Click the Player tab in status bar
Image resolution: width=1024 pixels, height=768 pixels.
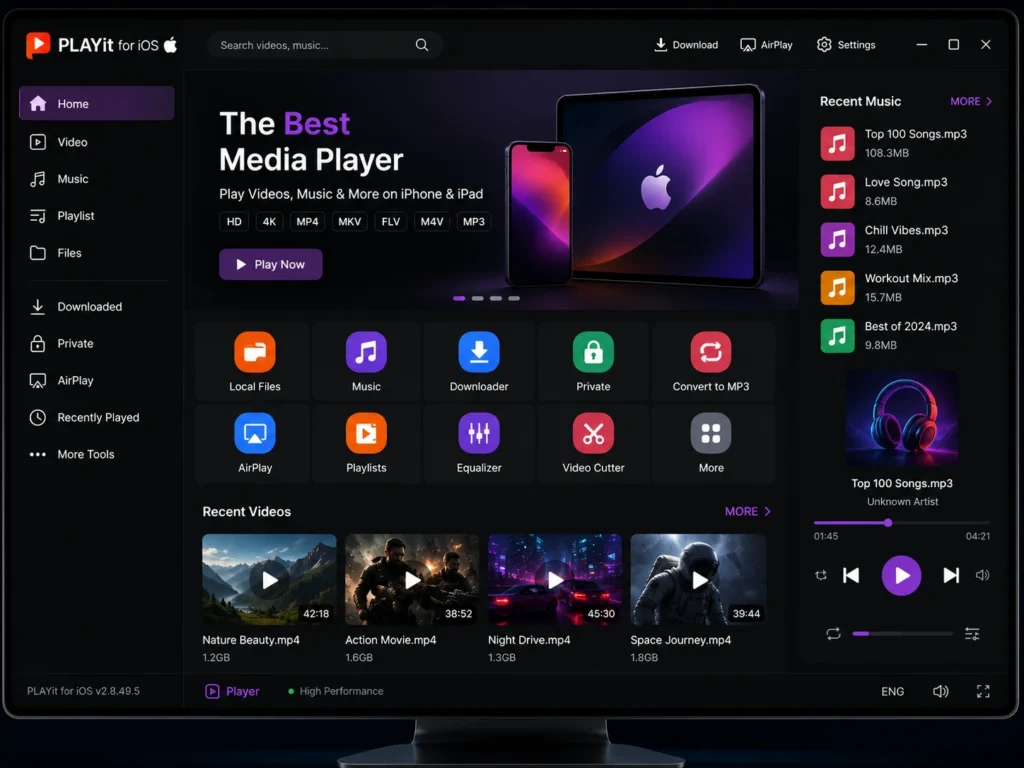click(232, 691)
